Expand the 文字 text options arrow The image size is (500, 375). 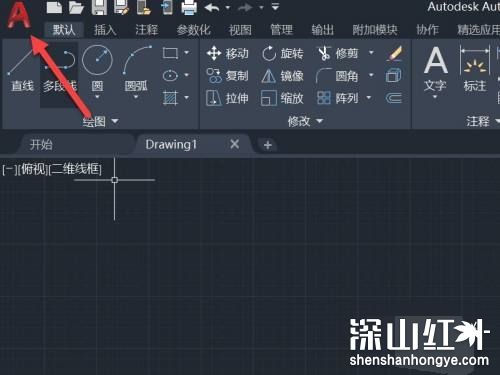435,97
